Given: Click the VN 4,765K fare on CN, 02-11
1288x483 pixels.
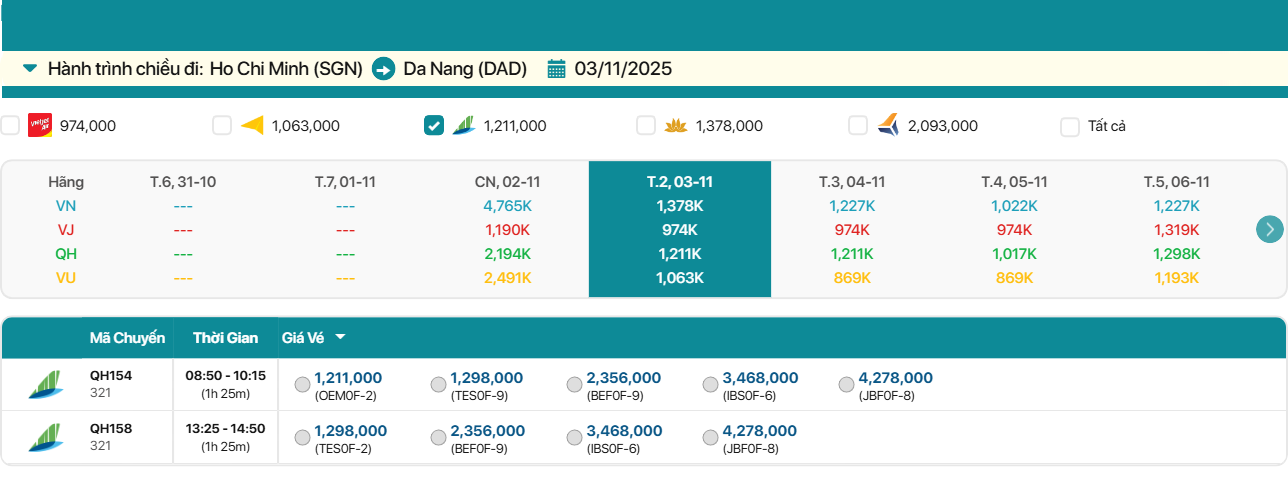Looking at the screenshot, I should [x=507, y=206].
